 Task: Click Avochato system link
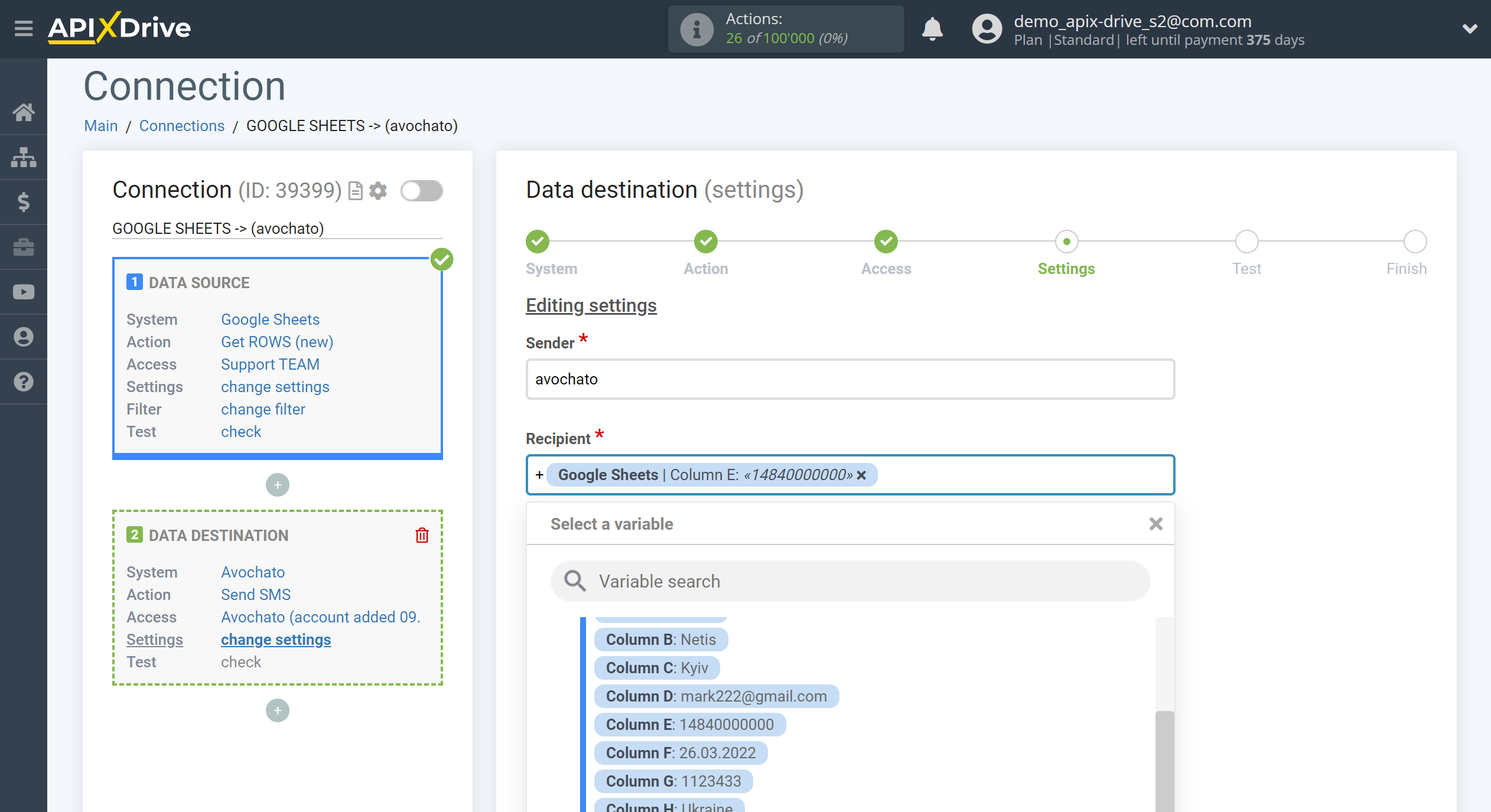[x=253, y=572]
